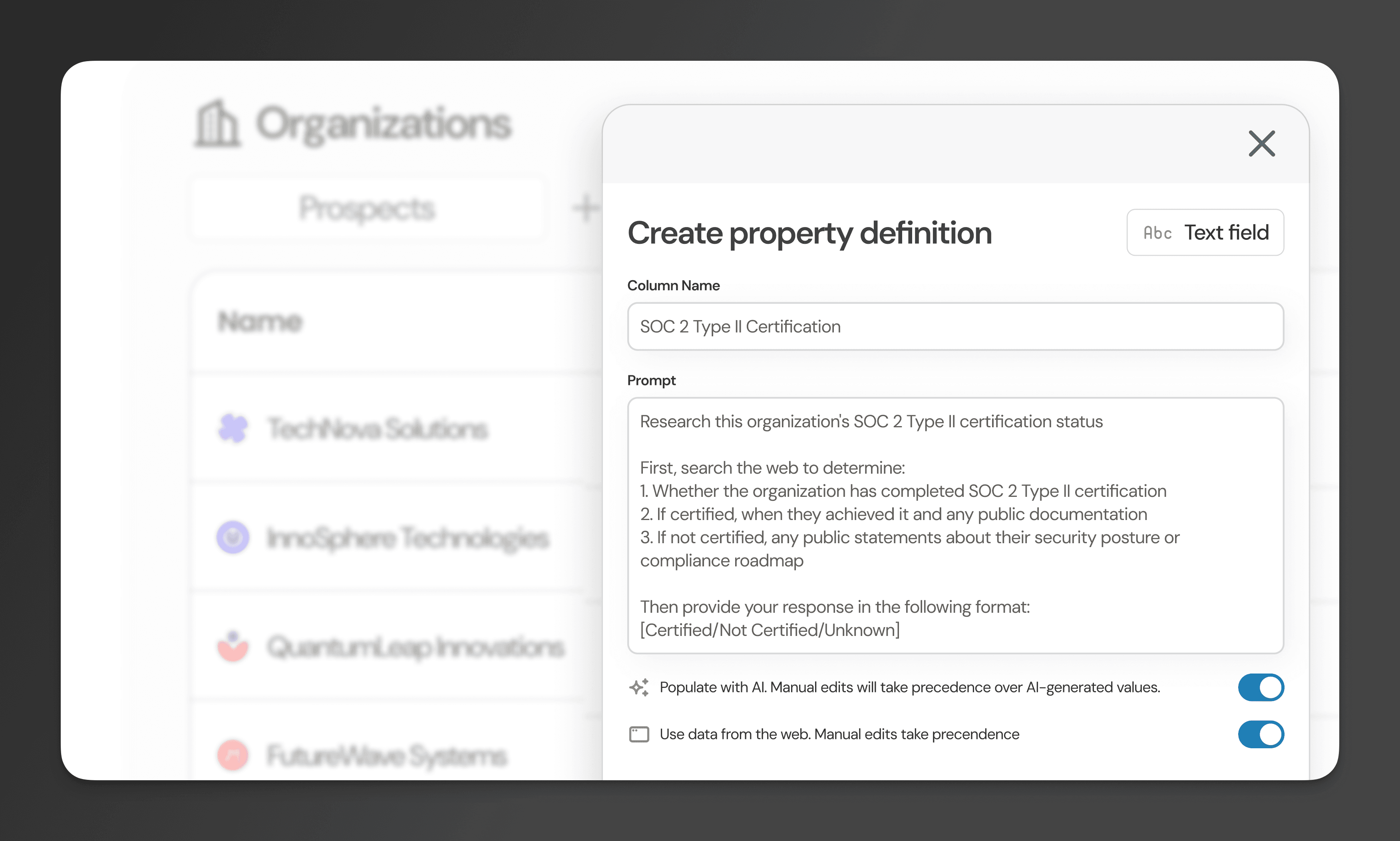The height and width of the screenshot is (841, 1400).
Task: Click the plus button next to Prospects
Action: click(585, 207)
